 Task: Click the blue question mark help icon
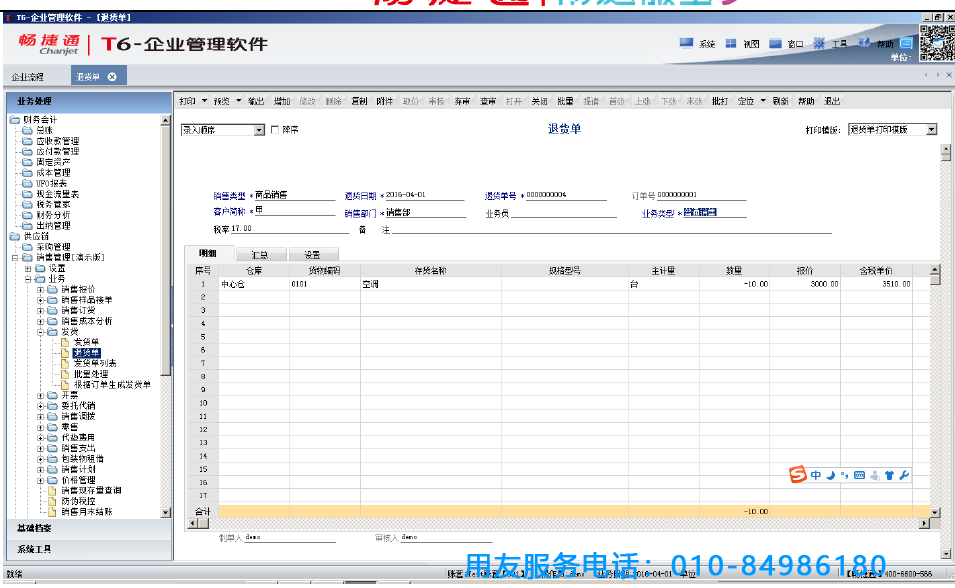pos(864,42)
